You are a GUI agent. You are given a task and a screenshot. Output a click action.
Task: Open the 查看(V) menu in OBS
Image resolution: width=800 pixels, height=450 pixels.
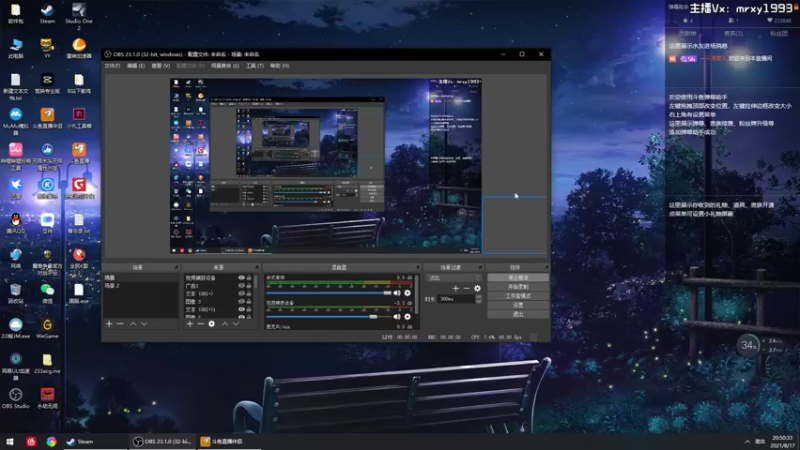coord(160,66)
